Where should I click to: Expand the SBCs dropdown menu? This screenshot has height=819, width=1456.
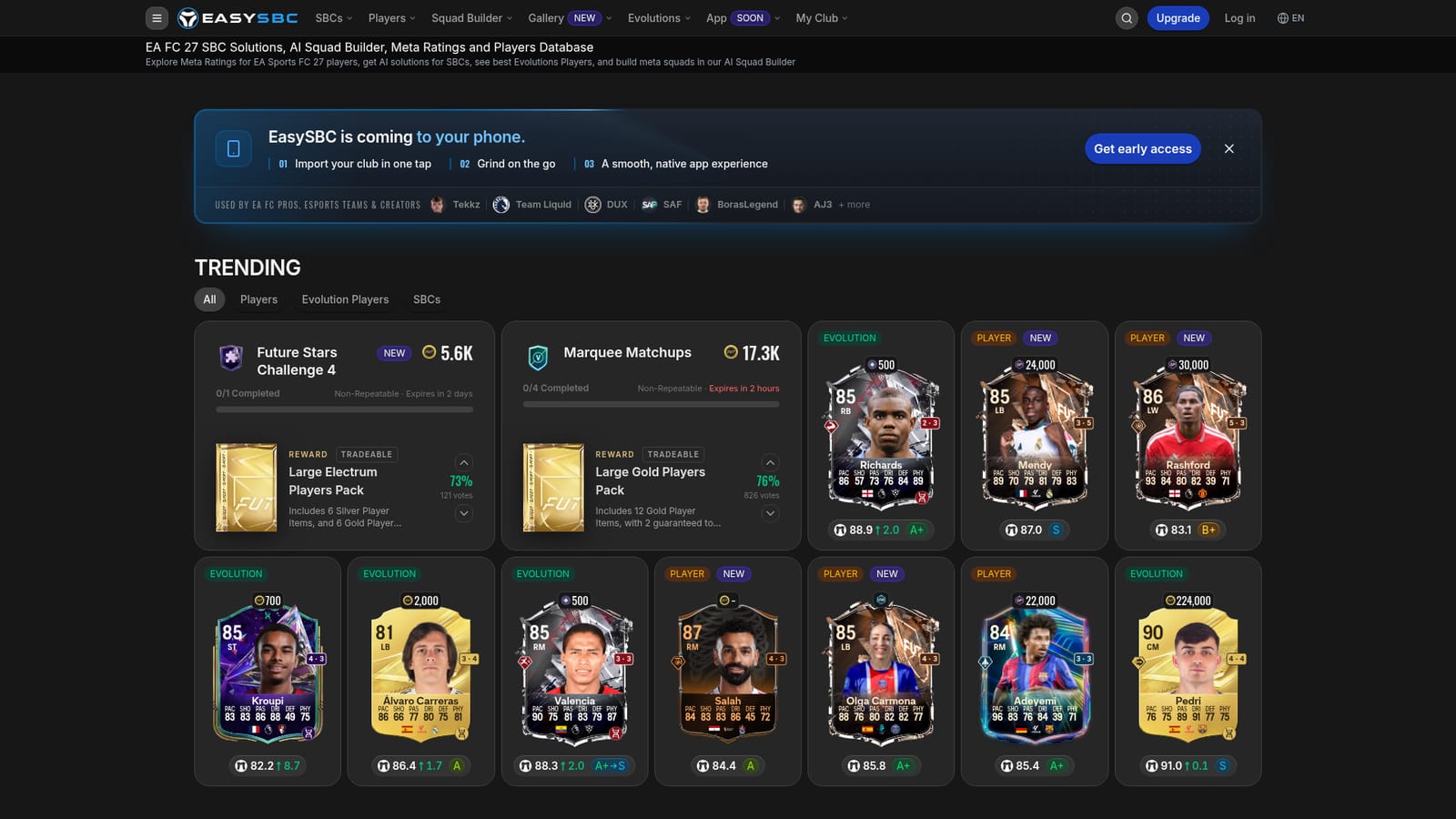coord(333,18)
